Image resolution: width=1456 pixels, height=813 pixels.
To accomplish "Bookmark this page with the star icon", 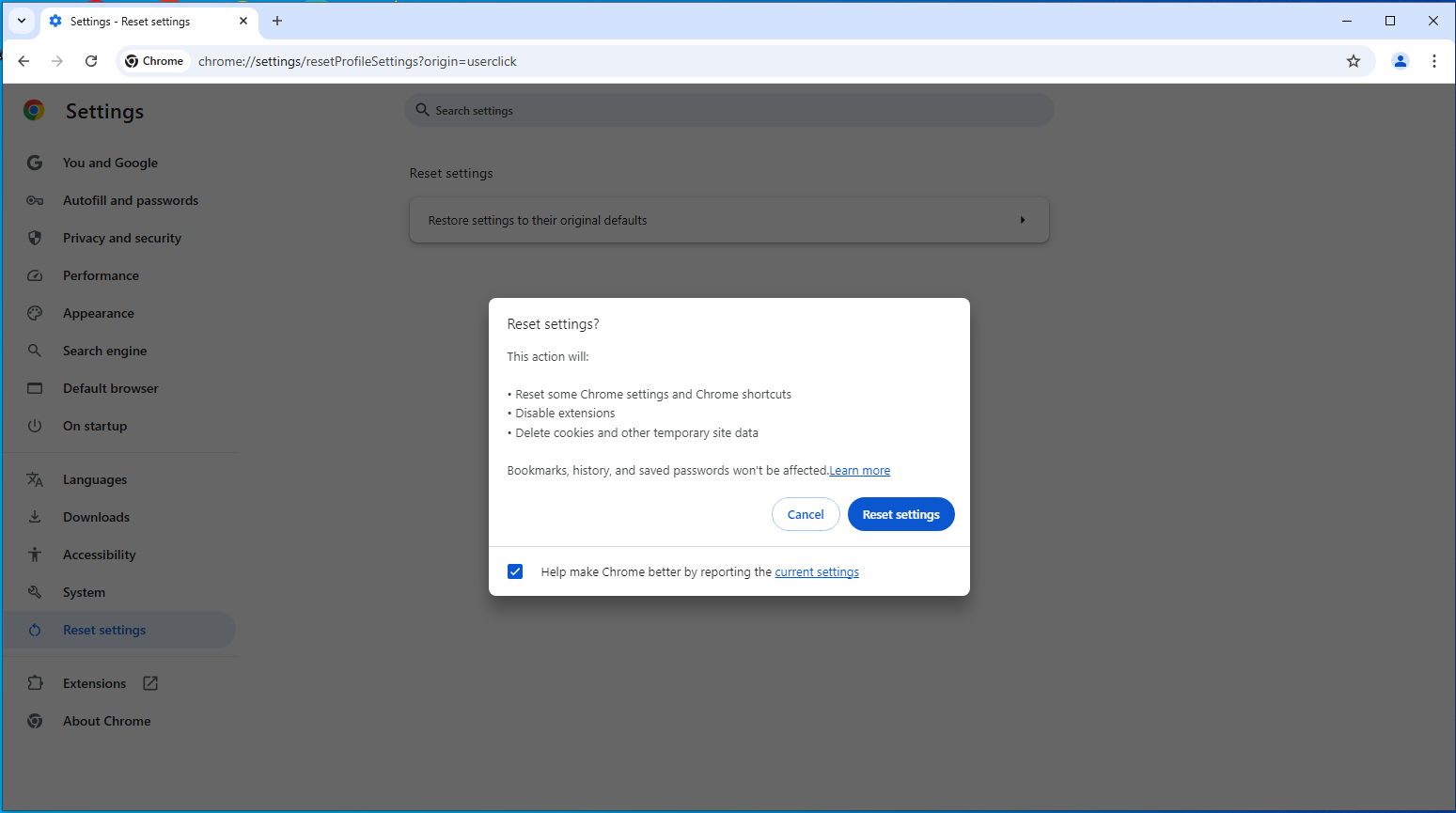I will [1354, 61].
